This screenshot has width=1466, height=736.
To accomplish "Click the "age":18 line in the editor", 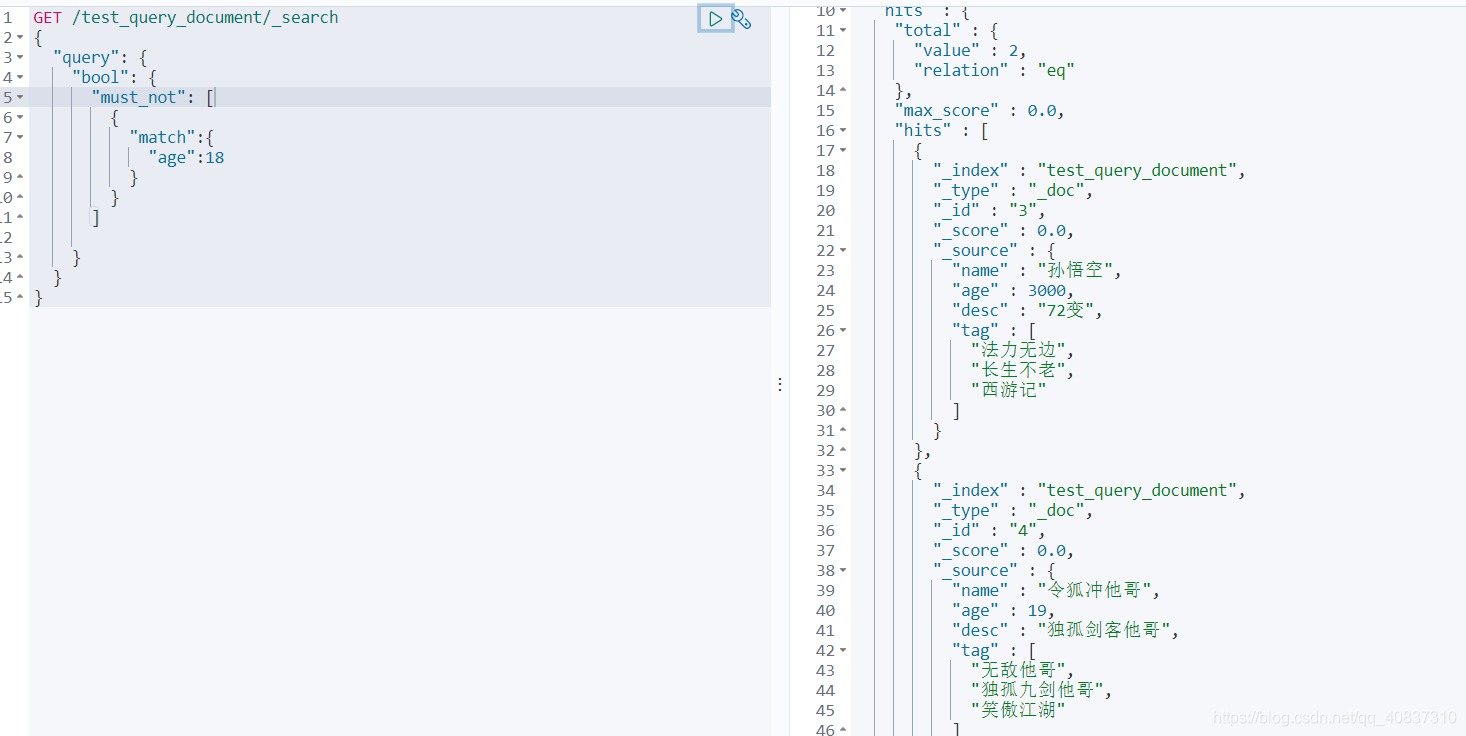I will tap(187, 157).
